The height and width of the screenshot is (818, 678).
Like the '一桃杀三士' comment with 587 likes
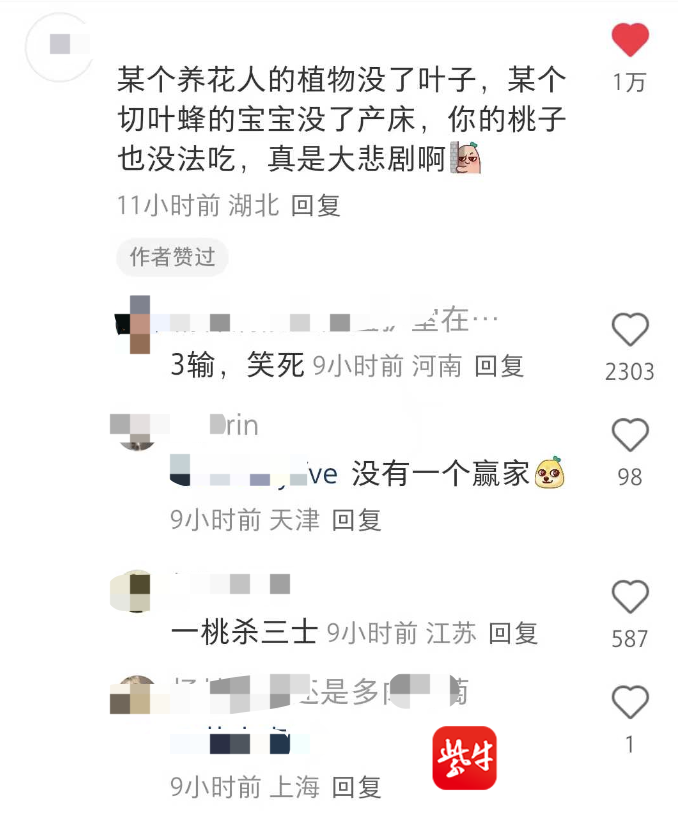point(630,597)
